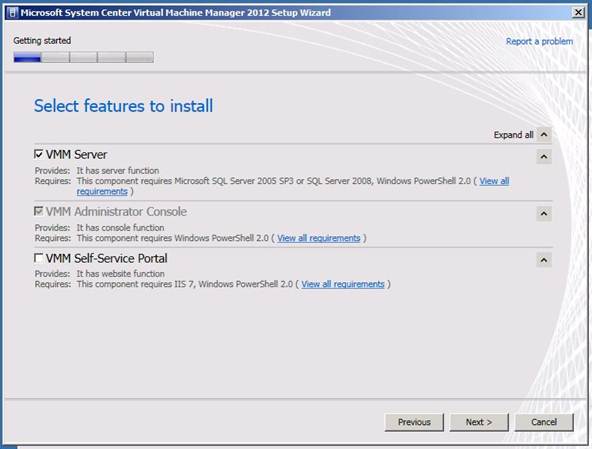Collapse the VMM Administrator Console section

pyautogui.click(x=544, y=214)
